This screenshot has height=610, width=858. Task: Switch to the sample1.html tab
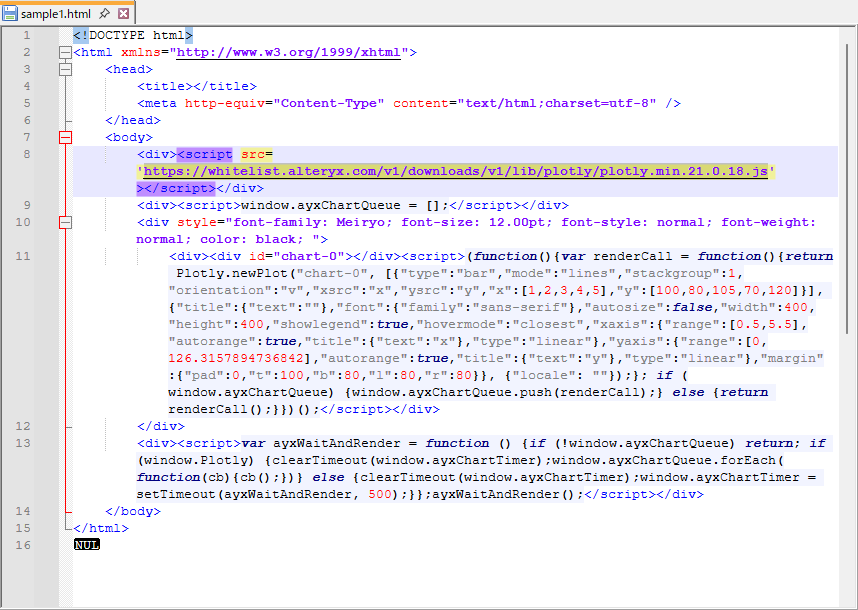[56, 14]
